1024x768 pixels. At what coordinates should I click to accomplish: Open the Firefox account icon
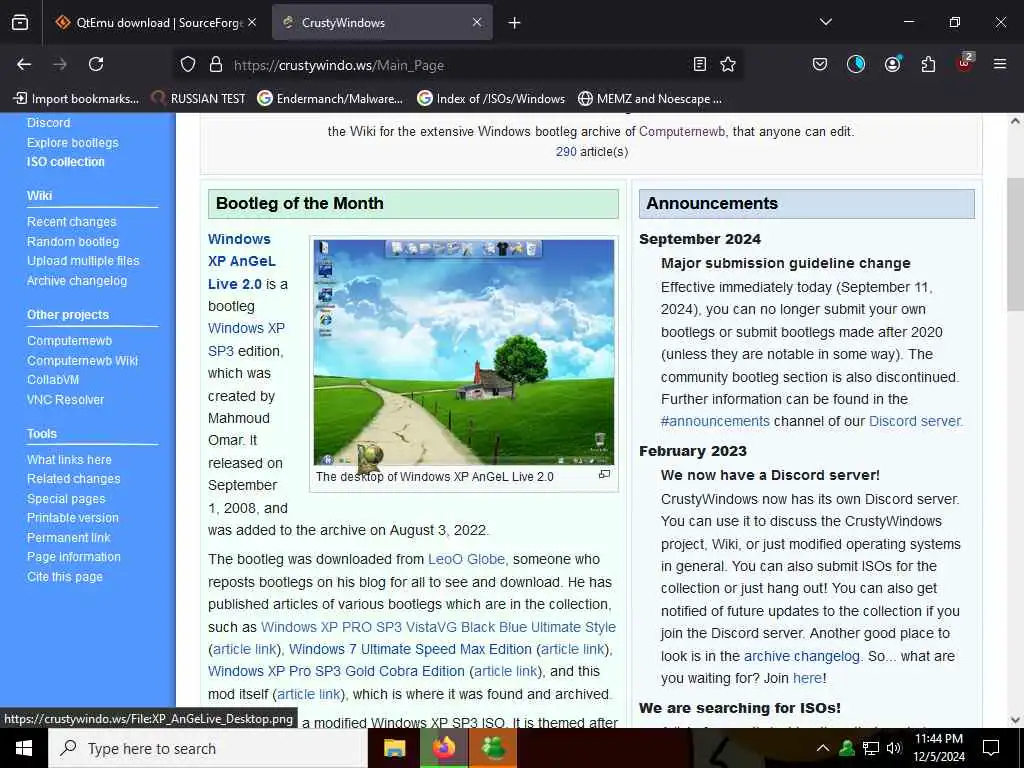[x=892, y=64]
